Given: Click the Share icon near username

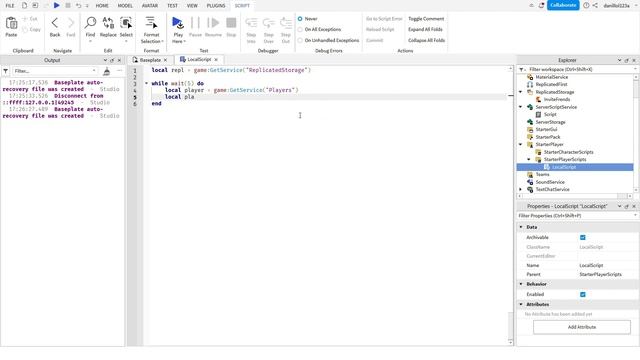Looking at the screenshot, I should tap(595, 5).
